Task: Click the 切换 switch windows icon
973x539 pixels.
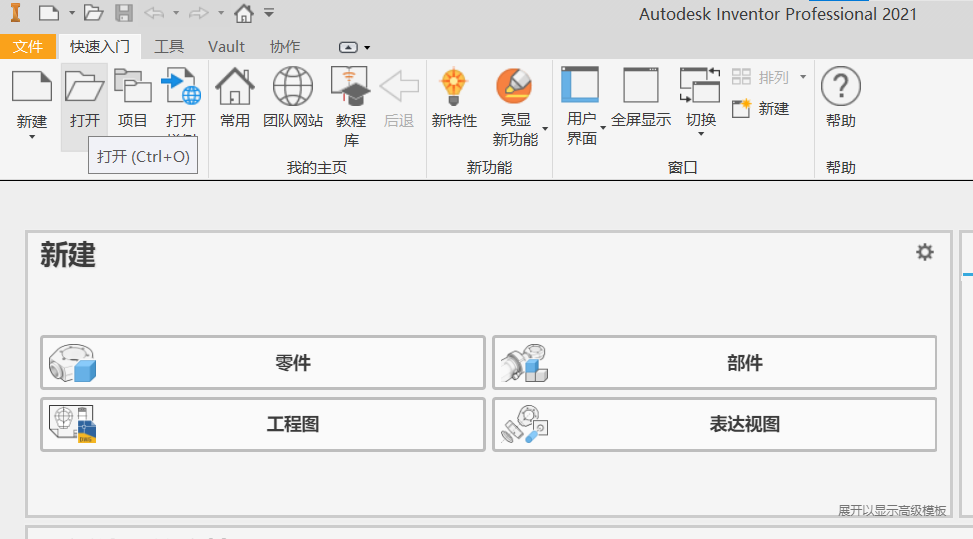Action: [x=700, y=85]
